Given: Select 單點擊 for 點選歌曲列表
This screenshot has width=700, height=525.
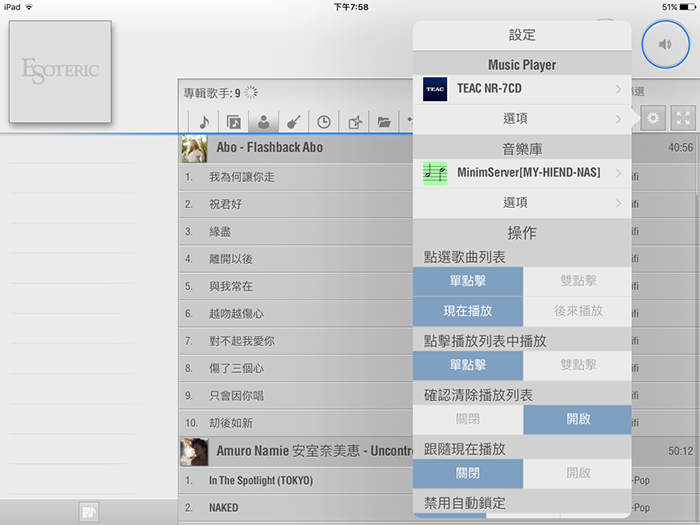Looking at the screenshot, I should pyautogui.click(x=468, y=281).
